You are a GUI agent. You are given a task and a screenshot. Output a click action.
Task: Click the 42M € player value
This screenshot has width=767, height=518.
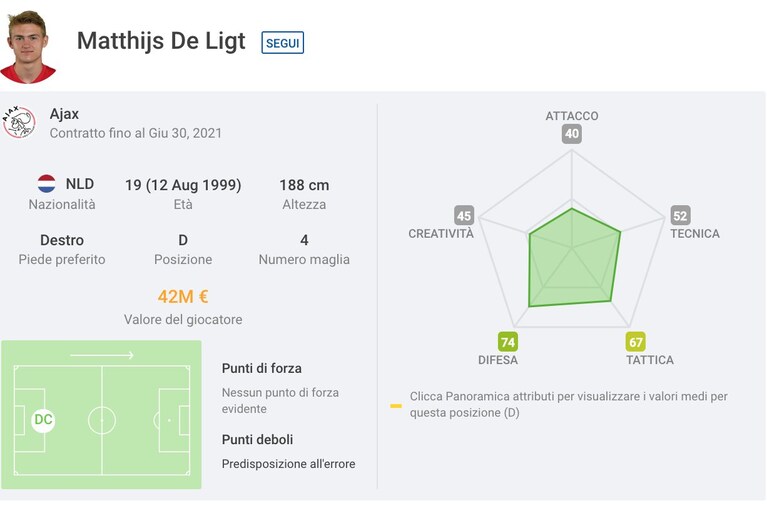tap(183, 296)
